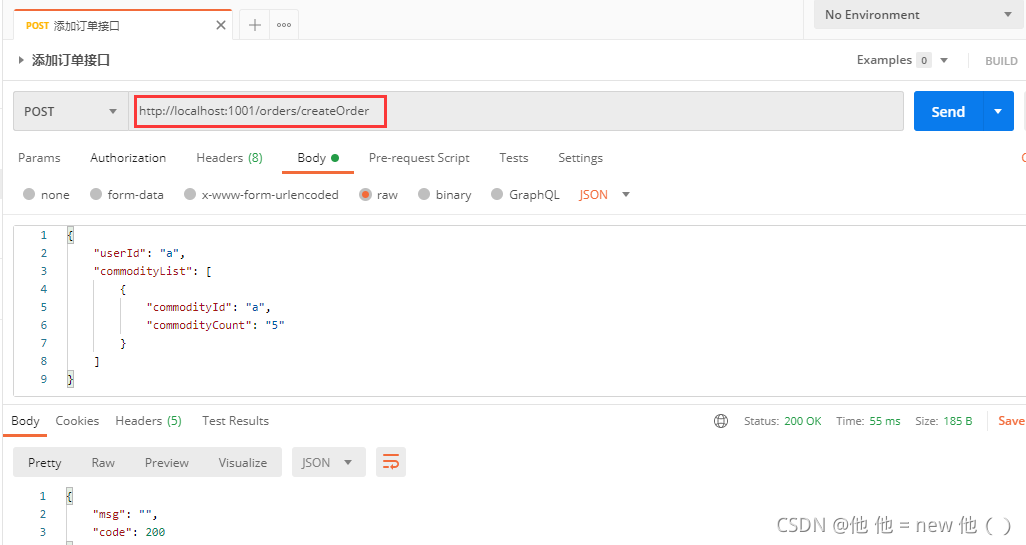Select the binary body type

click(444, 194)
